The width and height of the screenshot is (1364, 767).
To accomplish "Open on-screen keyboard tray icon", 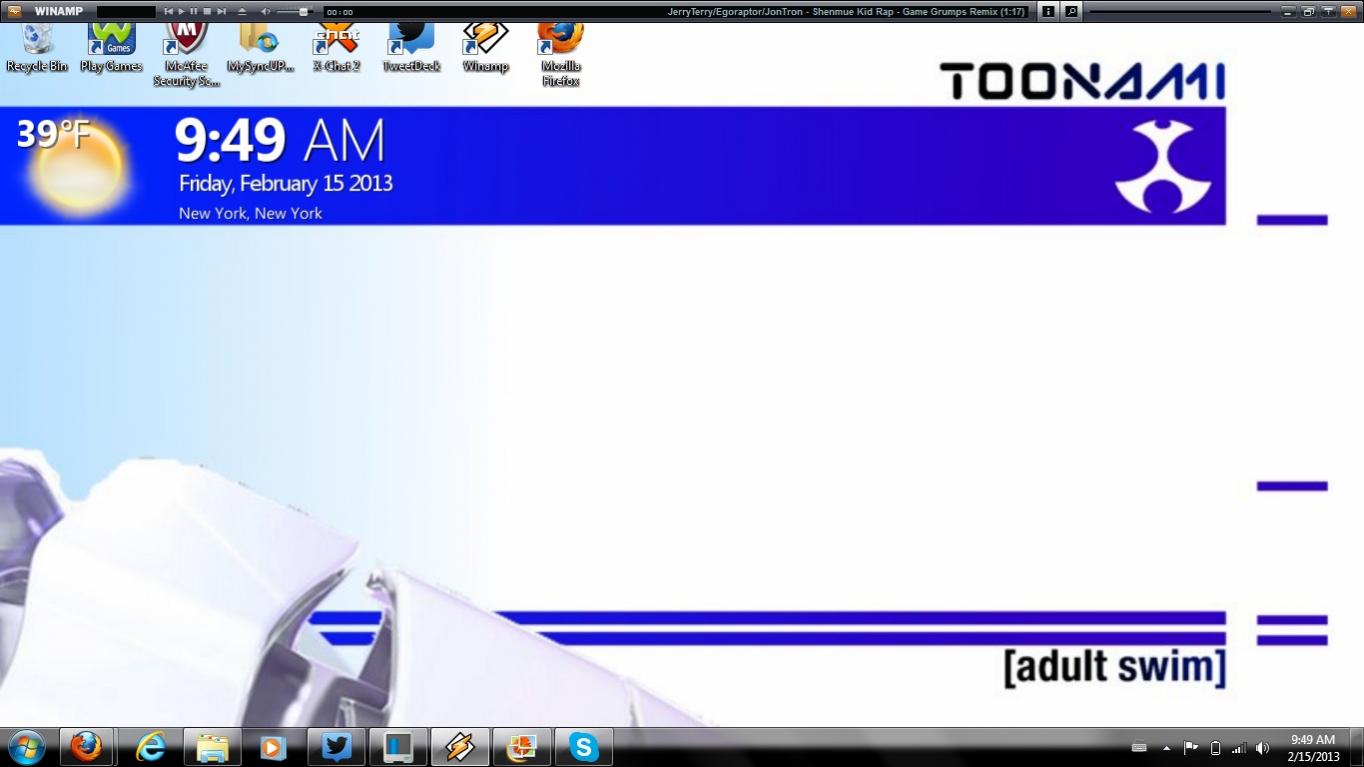I will [1138, 748].
